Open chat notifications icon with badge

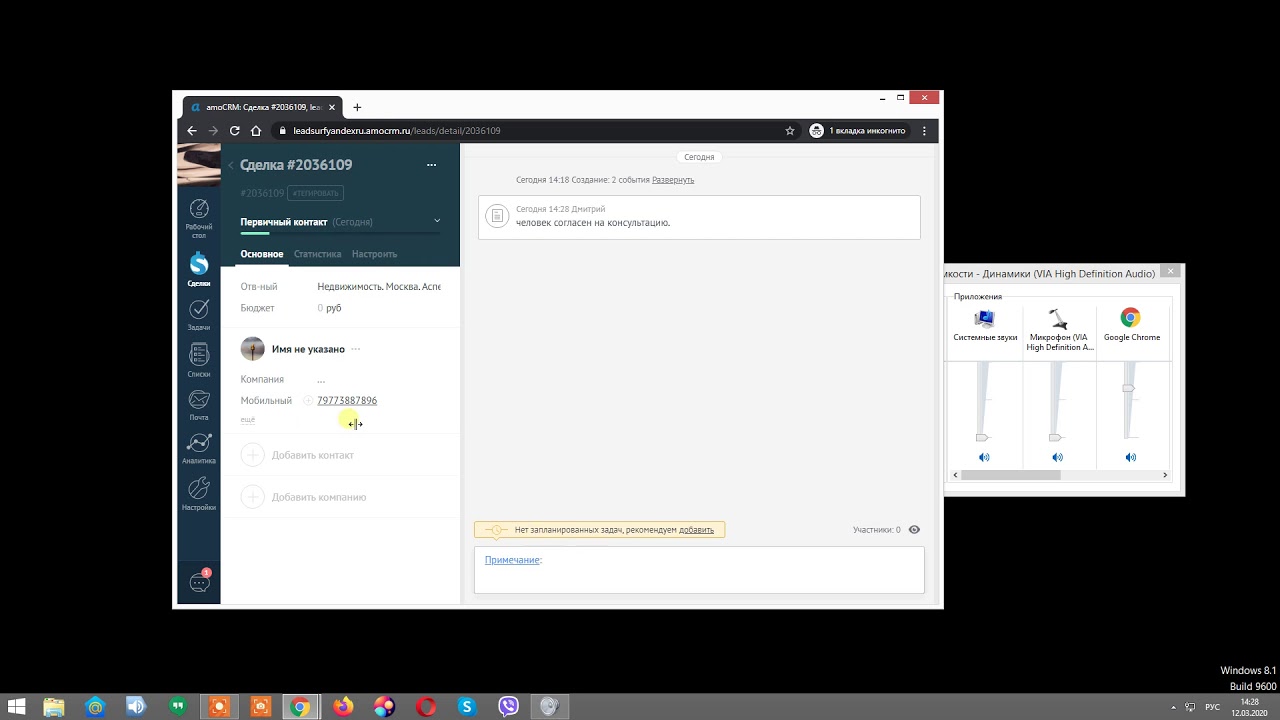[x=199, y=583]
